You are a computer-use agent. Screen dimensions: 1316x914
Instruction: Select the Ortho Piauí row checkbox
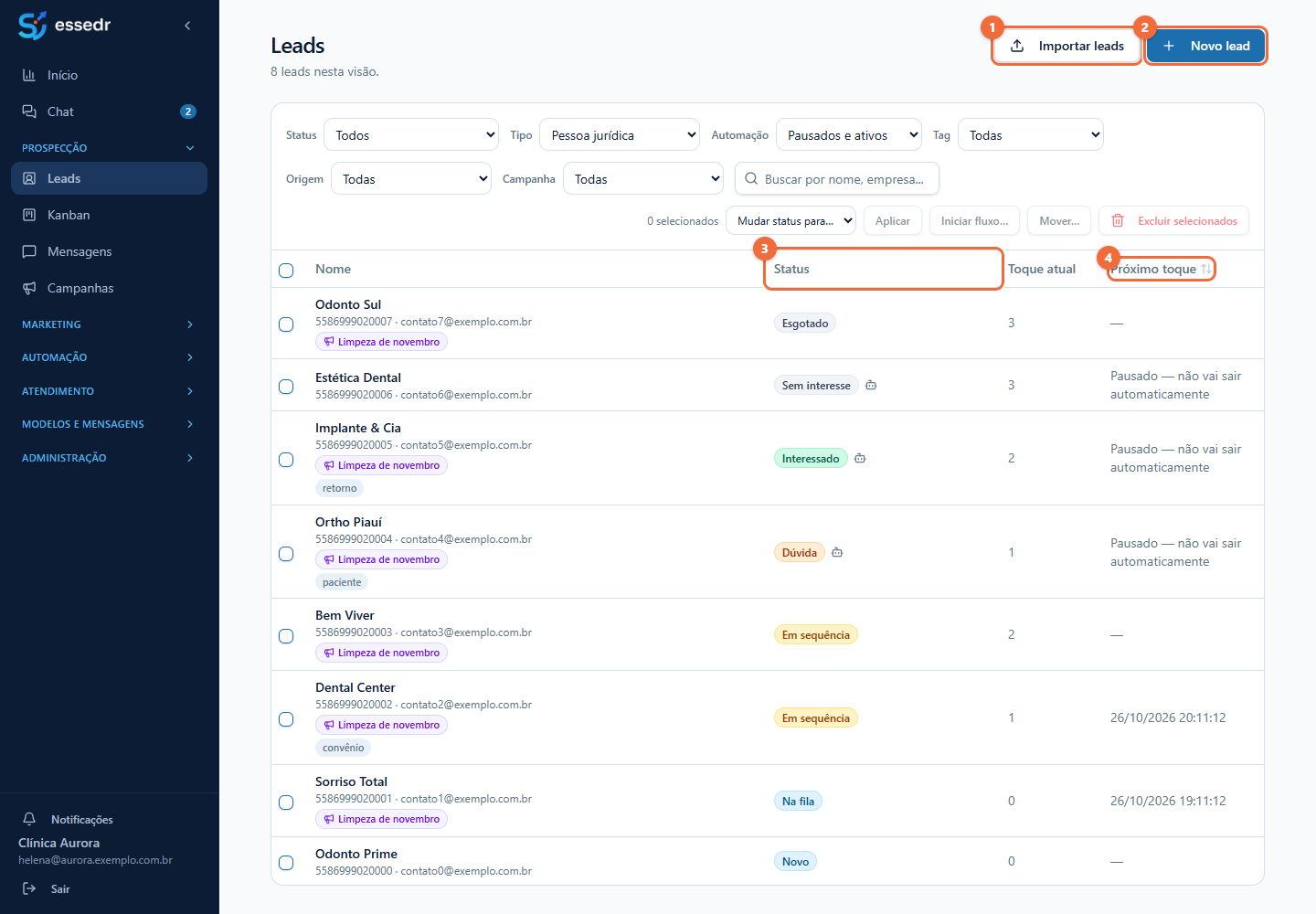(x=286, y=554)
